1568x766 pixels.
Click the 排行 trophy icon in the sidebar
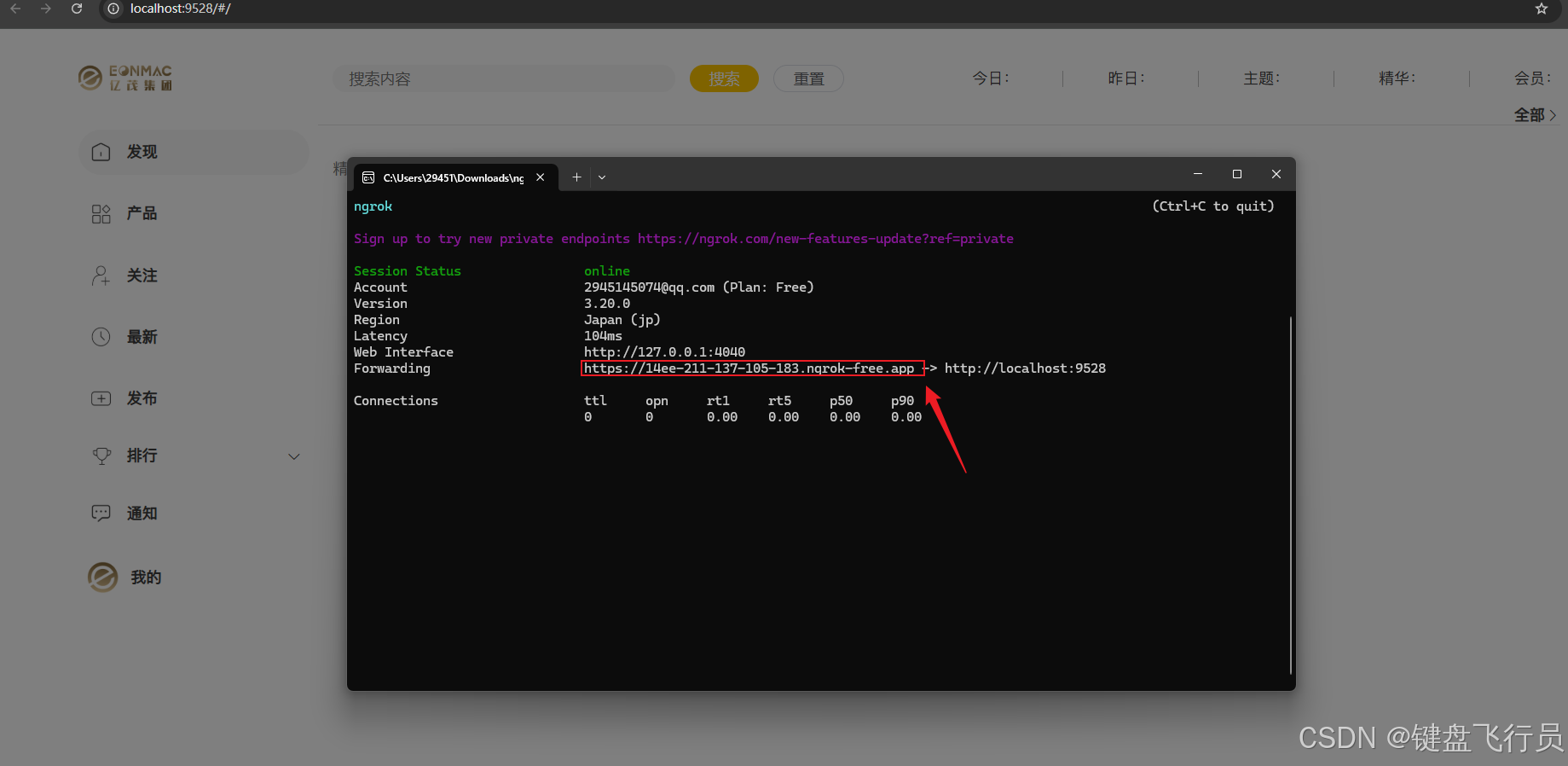(x=101, y=456)
